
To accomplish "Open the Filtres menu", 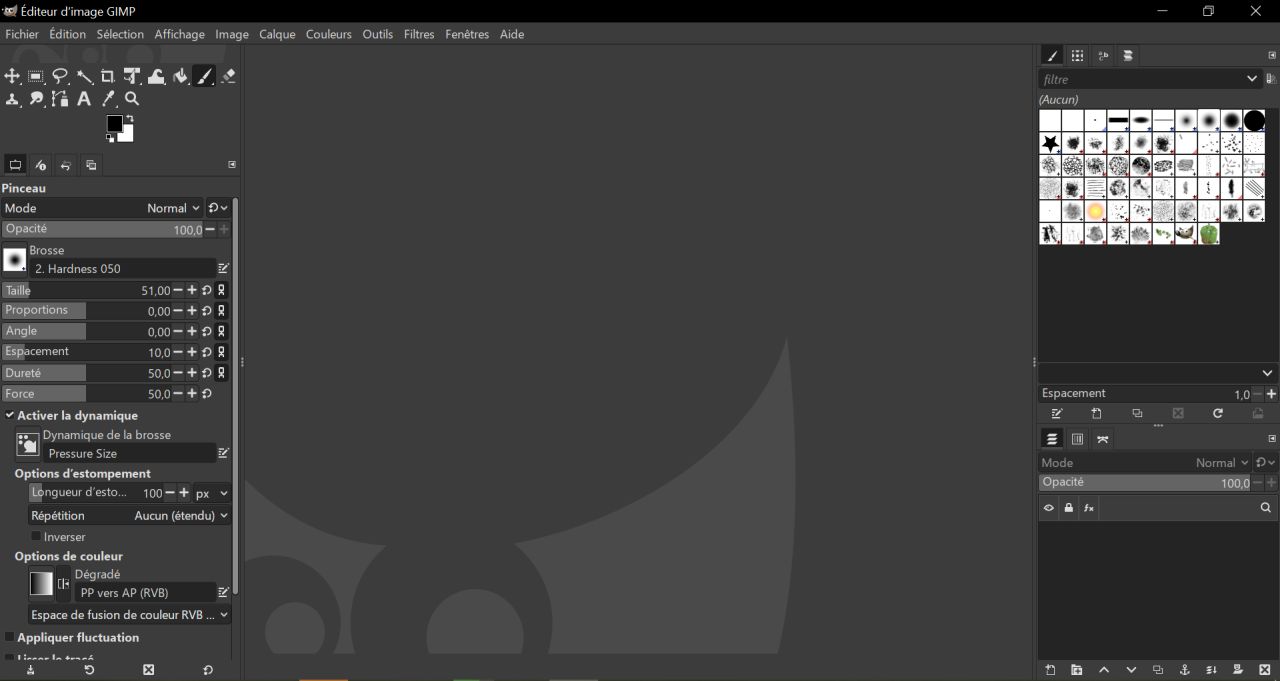I will point(419,33).
